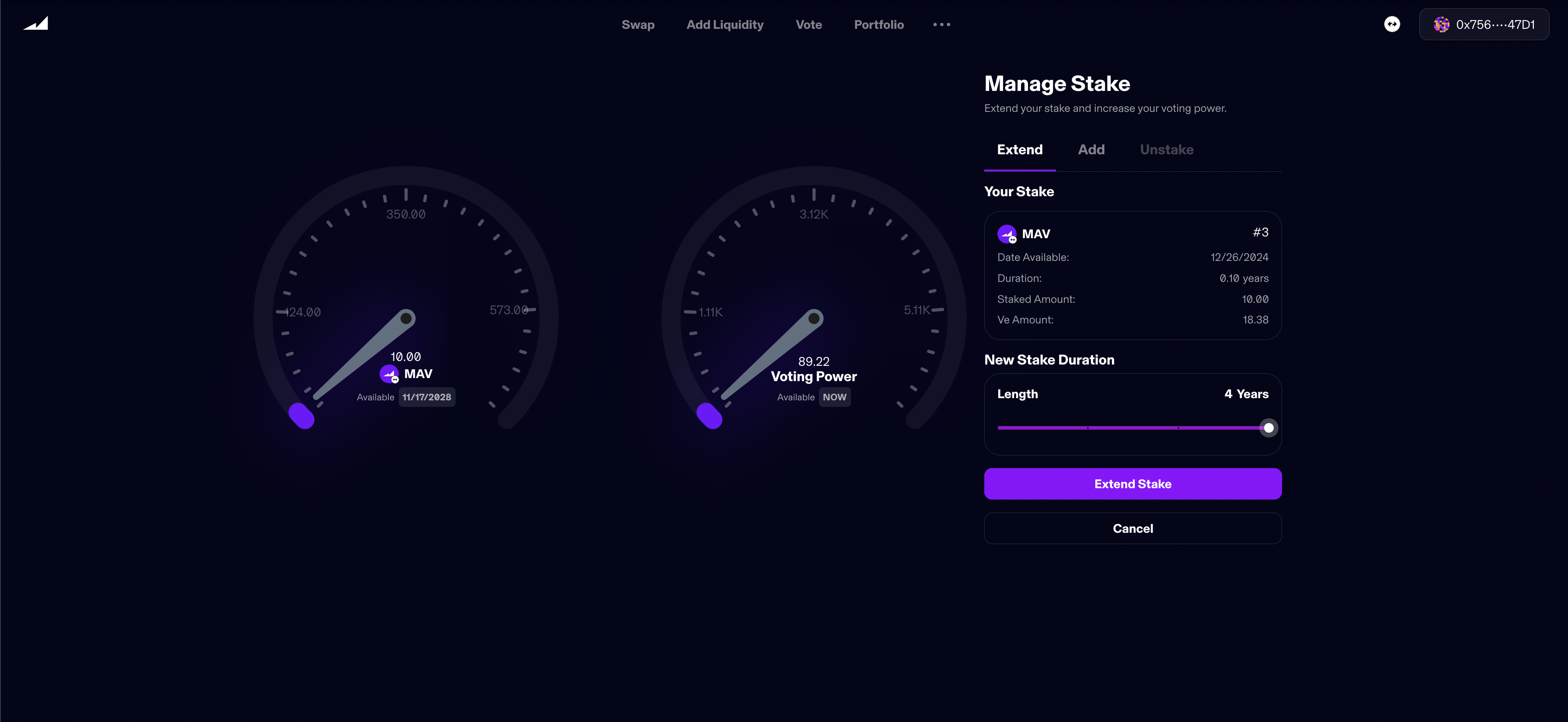The height and width of the screenshot is (722, 1568).
Task: Open the Swap page
Action: click(638, 25)
